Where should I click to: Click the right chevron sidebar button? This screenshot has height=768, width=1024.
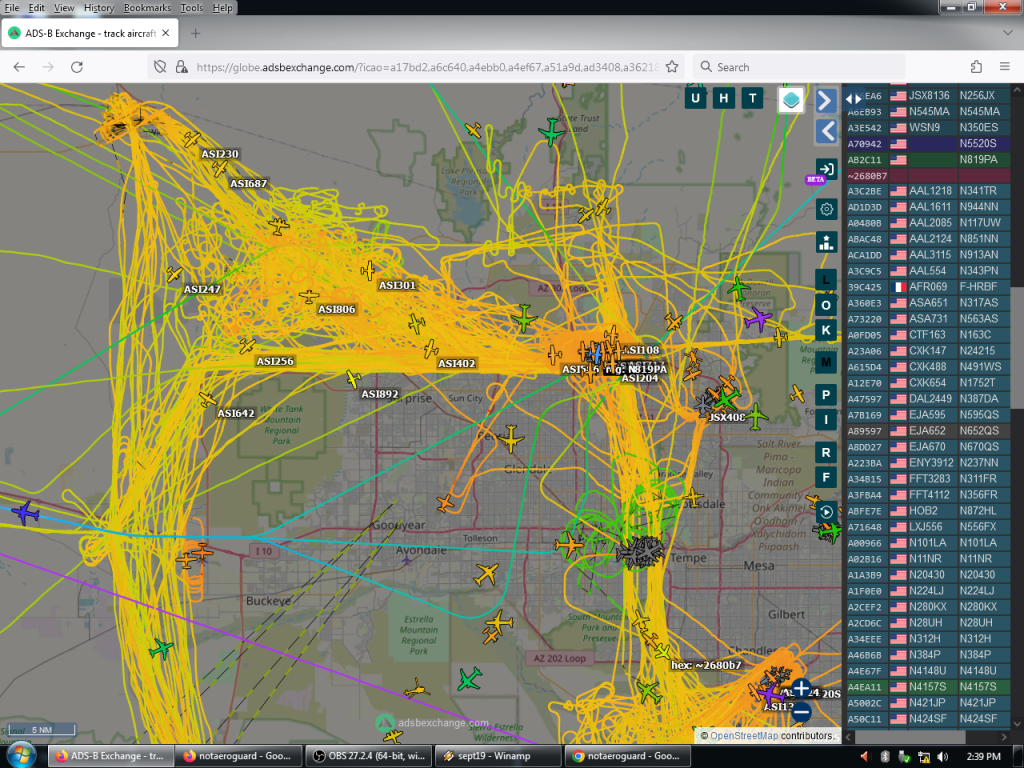(x=825, y=101)
